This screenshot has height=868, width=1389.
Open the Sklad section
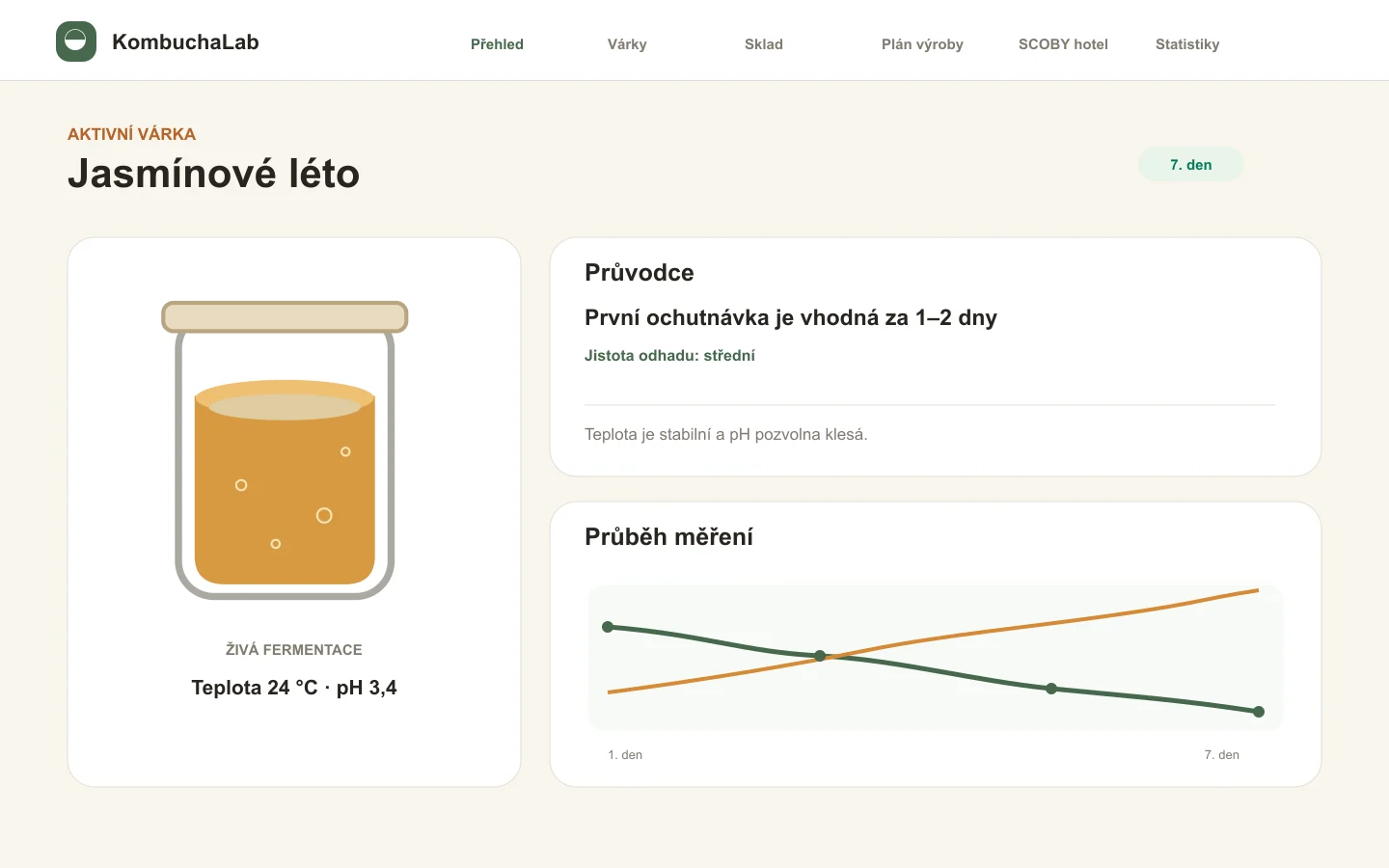click(x=764, y=44)
